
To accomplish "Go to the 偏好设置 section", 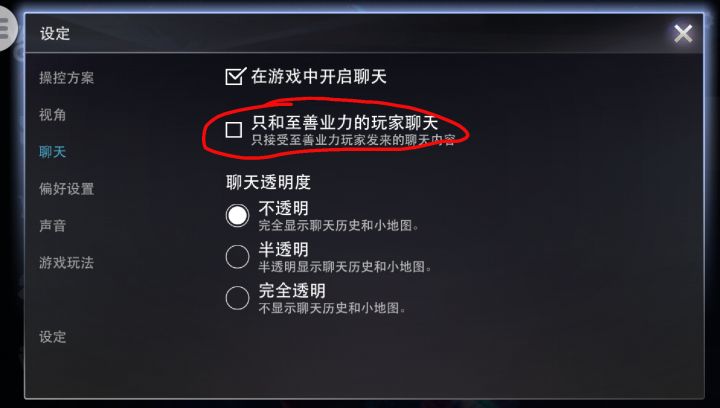I will [67, 189].
